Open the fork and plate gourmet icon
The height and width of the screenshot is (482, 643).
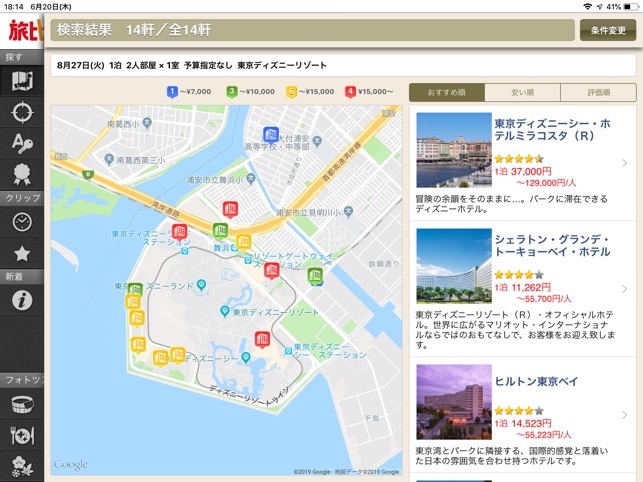(22, 436)
